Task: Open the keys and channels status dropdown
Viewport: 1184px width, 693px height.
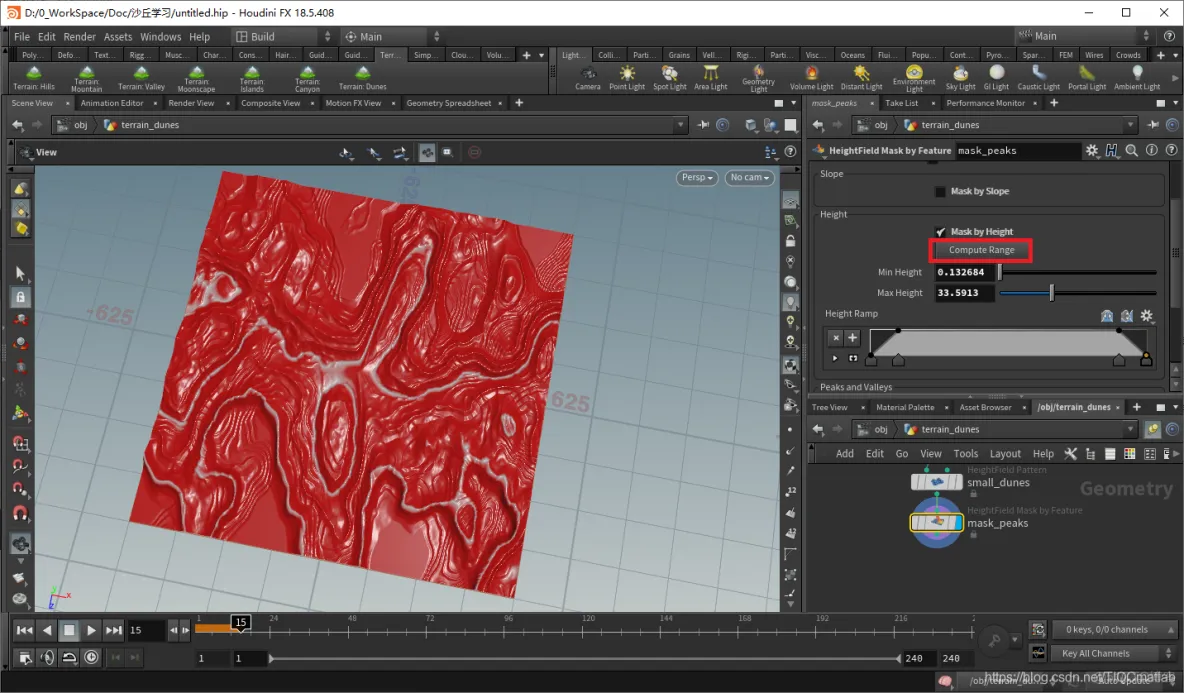Action: pyautogui.click(x=1115, y=629)
